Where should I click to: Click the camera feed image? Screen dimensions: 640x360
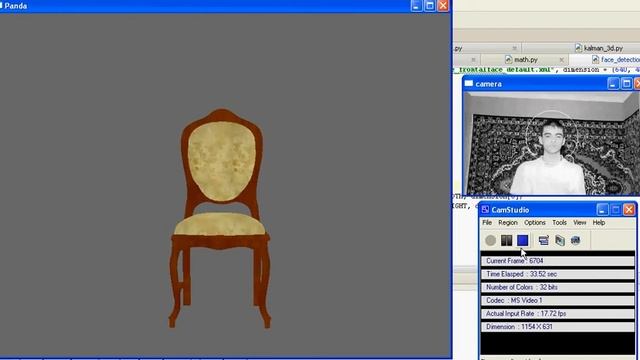[552, 143]
